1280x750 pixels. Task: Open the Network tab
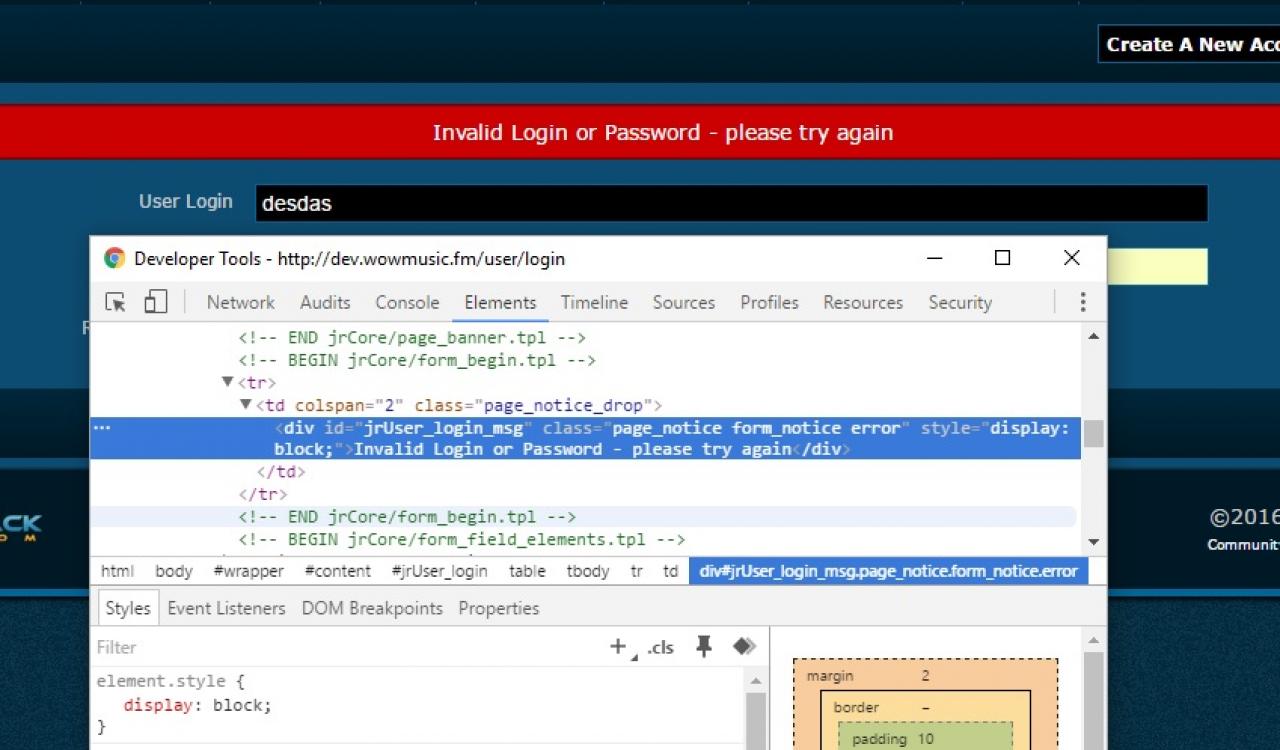click(x=240, y=302)
